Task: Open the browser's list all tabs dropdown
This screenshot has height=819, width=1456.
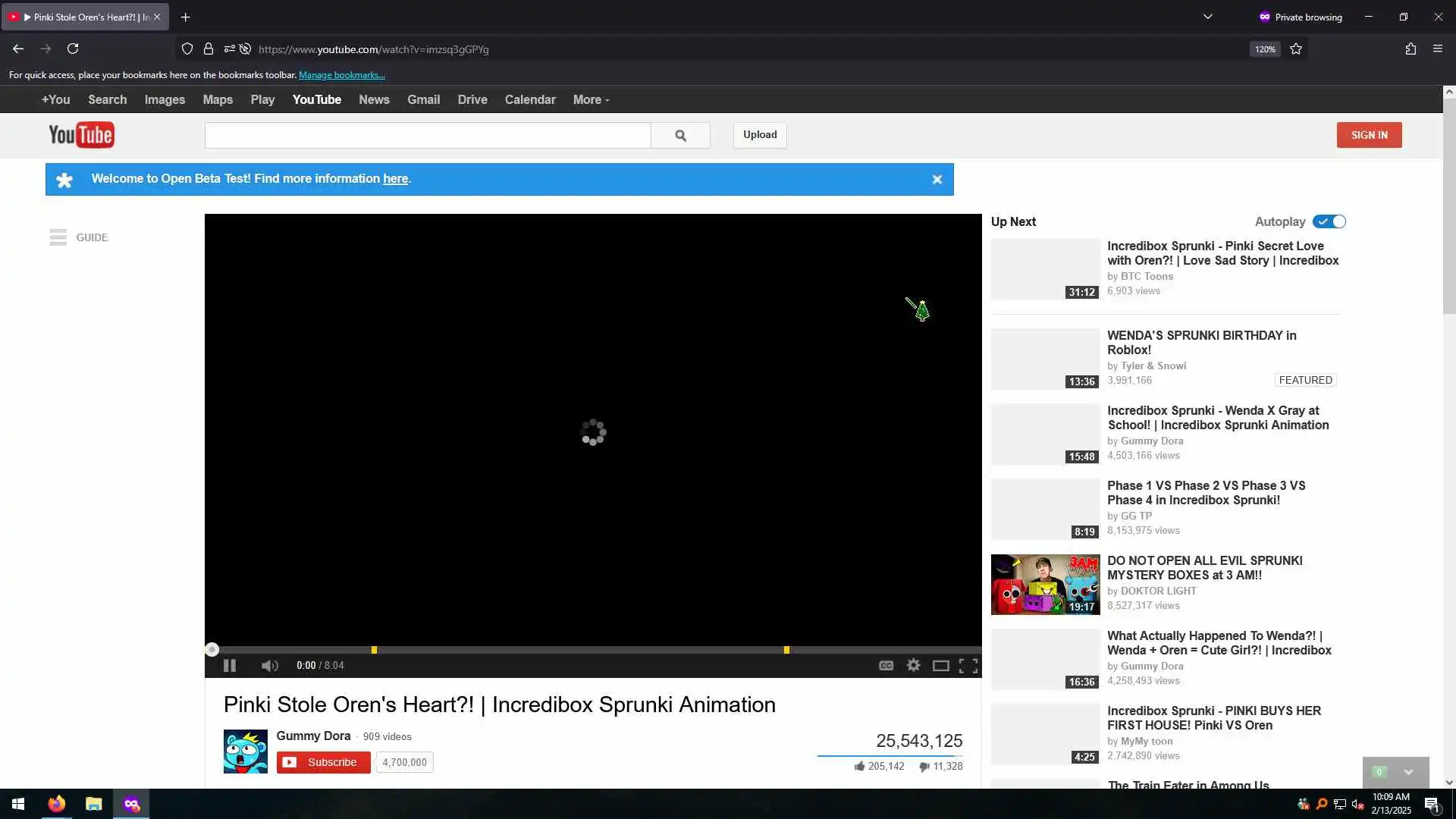Action: click(1208, 17)
